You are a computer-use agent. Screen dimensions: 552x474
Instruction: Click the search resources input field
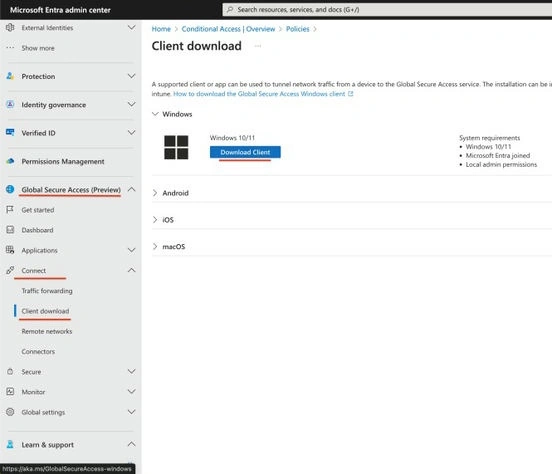(x=387, y=10)
